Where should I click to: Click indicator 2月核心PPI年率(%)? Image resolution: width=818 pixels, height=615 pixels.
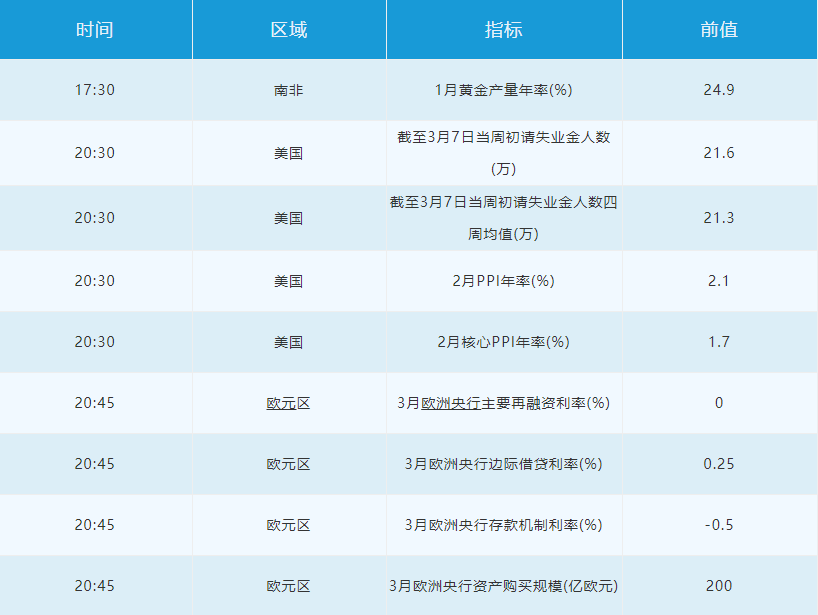(503, 342)
